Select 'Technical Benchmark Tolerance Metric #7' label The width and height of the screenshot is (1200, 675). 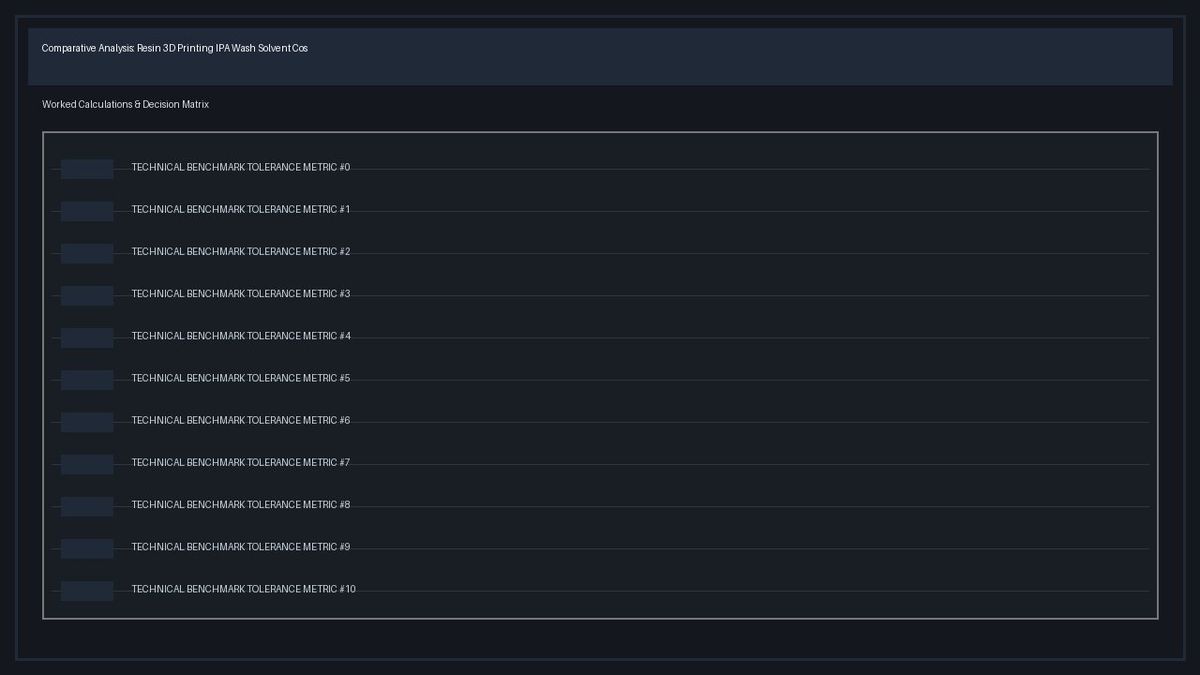(x=241, y=462)
